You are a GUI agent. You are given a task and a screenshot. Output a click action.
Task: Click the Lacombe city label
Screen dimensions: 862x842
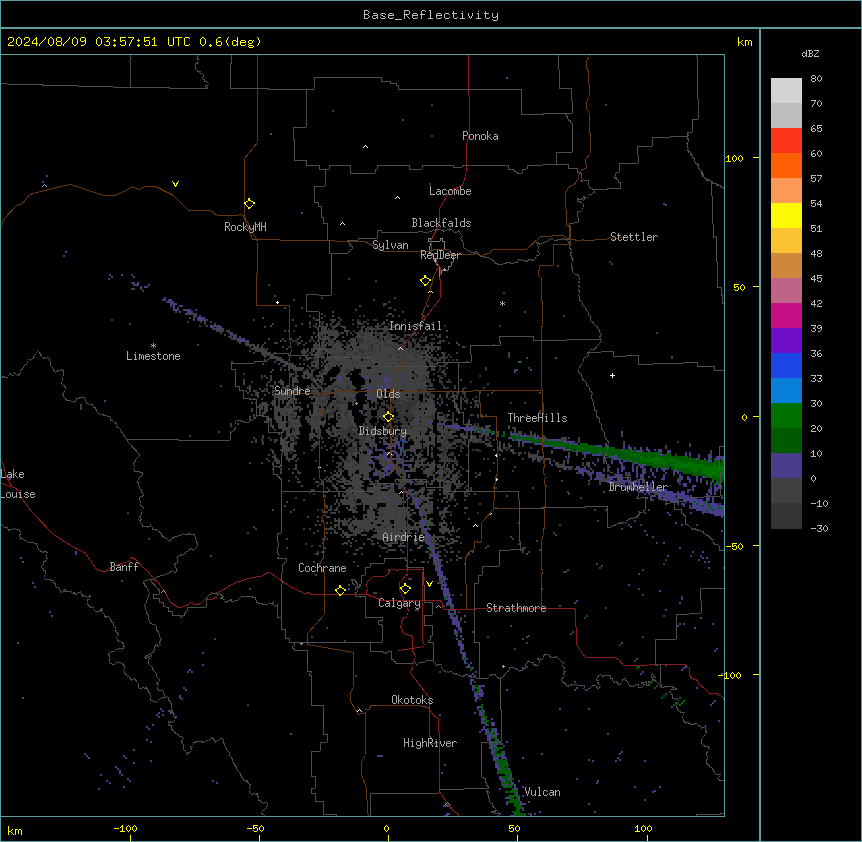point(450,191)
